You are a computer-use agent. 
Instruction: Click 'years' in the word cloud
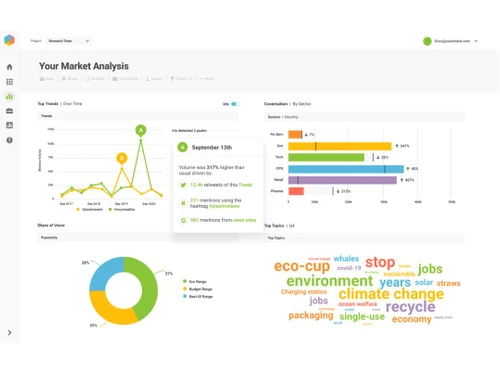[x=395, y=282]
